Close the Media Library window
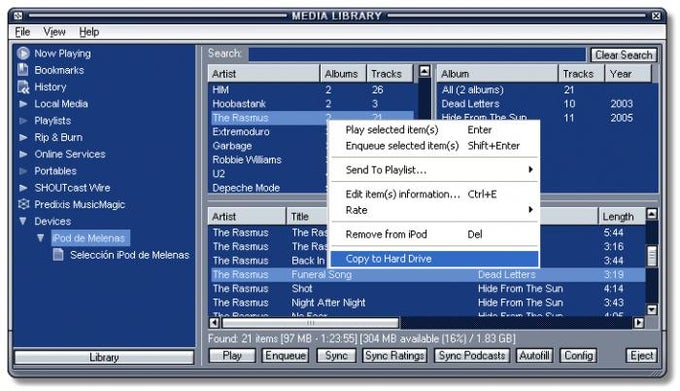The width and height of the screenshot is (680, 391). 656,16
